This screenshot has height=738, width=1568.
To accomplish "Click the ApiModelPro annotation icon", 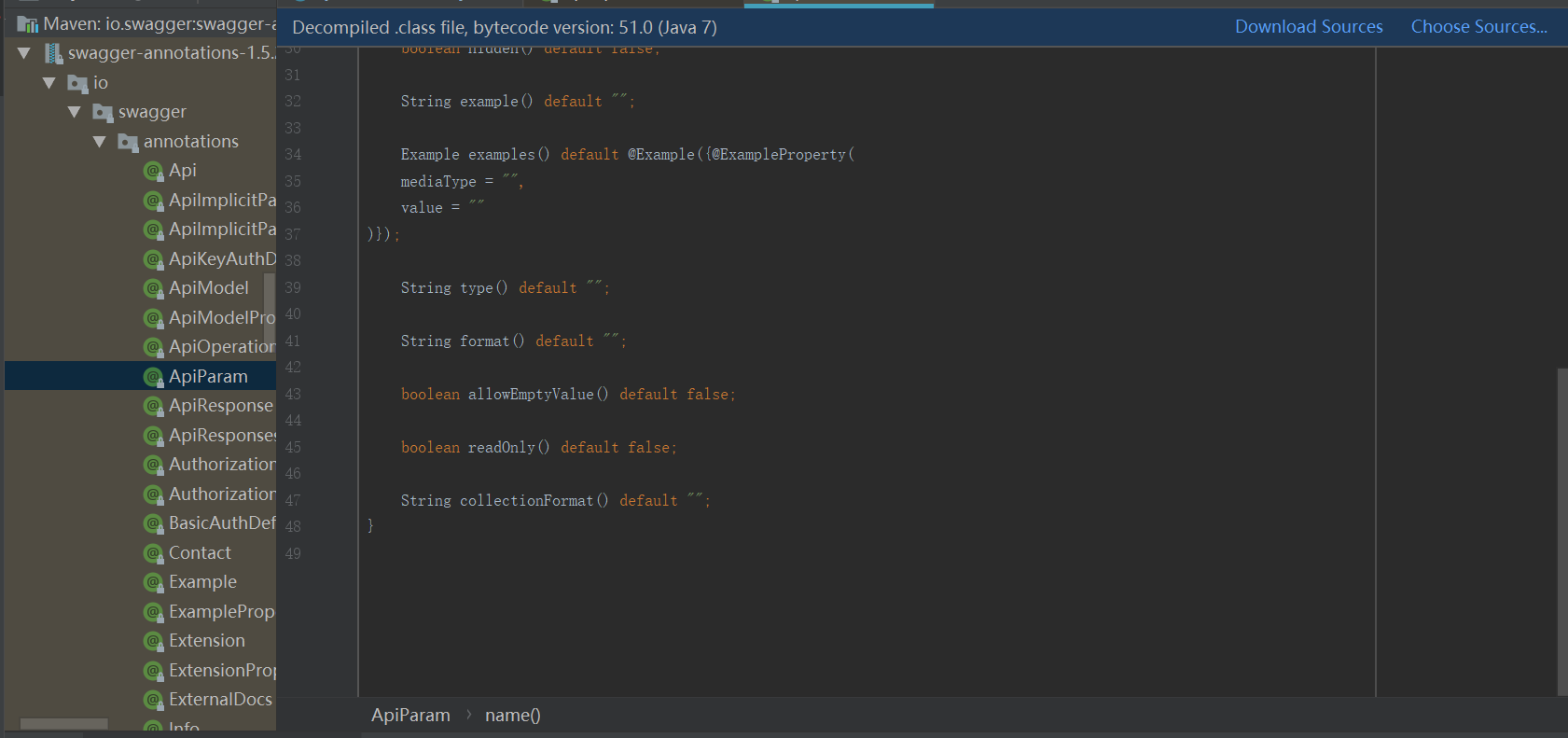I will [154, 318].
